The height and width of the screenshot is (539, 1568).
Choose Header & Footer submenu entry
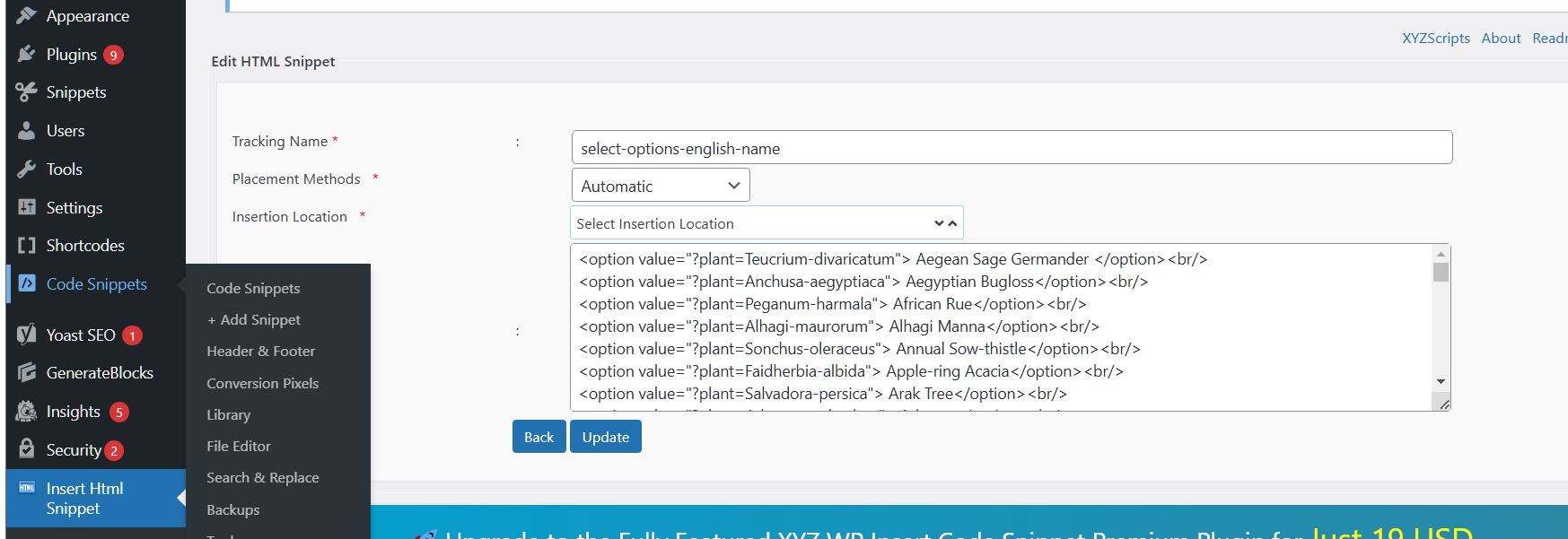tap(261, 351)
